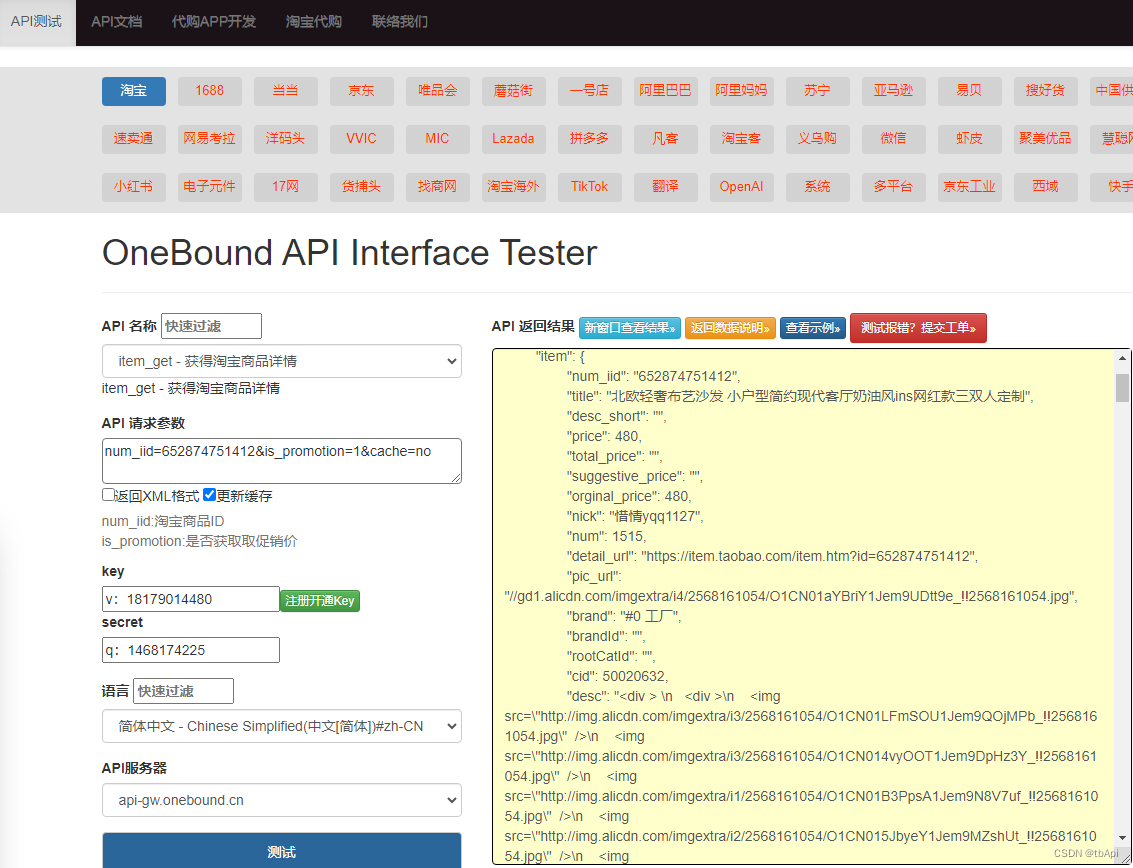Screen dimensions: 1133x868
Task: Choose the 西域 platform
Action: coord(1046,187)
